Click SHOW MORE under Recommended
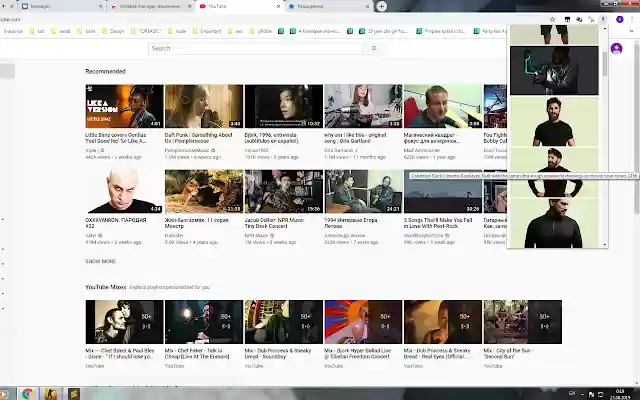640x400 pixels. point(100,261)
